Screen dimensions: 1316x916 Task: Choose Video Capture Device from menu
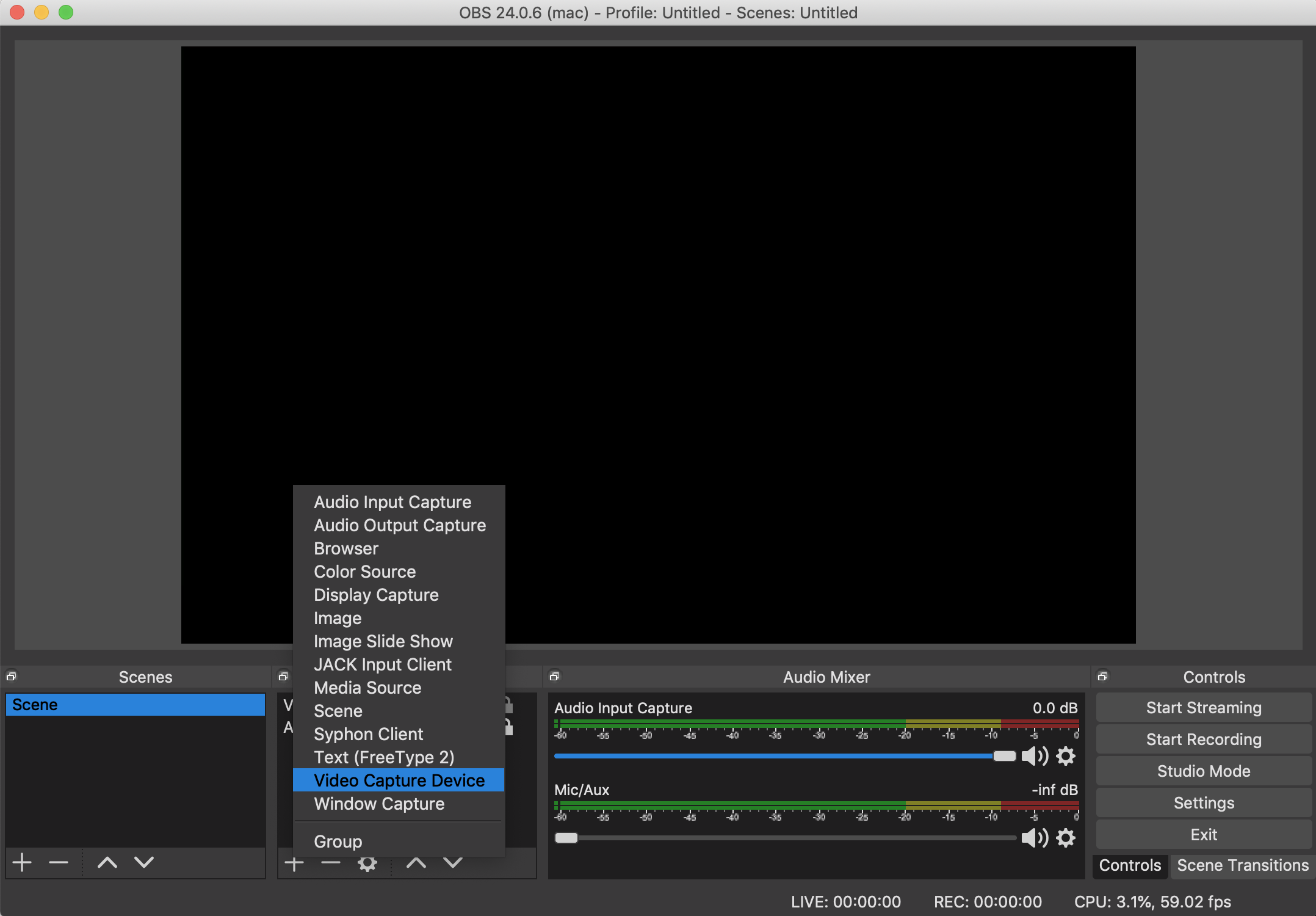[399, 780]
